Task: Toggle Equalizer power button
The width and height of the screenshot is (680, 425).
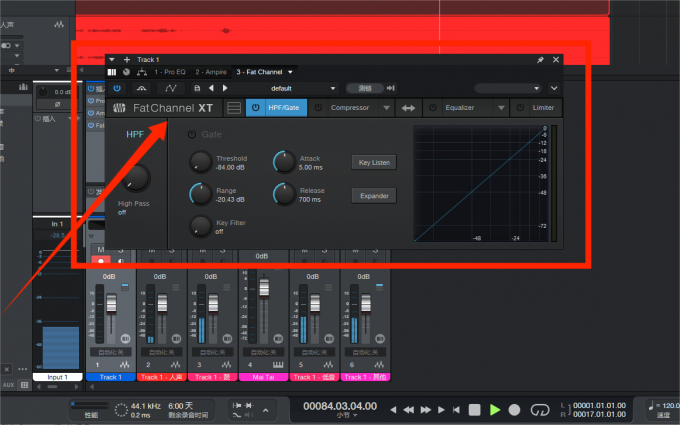Action: coord(433,108)
